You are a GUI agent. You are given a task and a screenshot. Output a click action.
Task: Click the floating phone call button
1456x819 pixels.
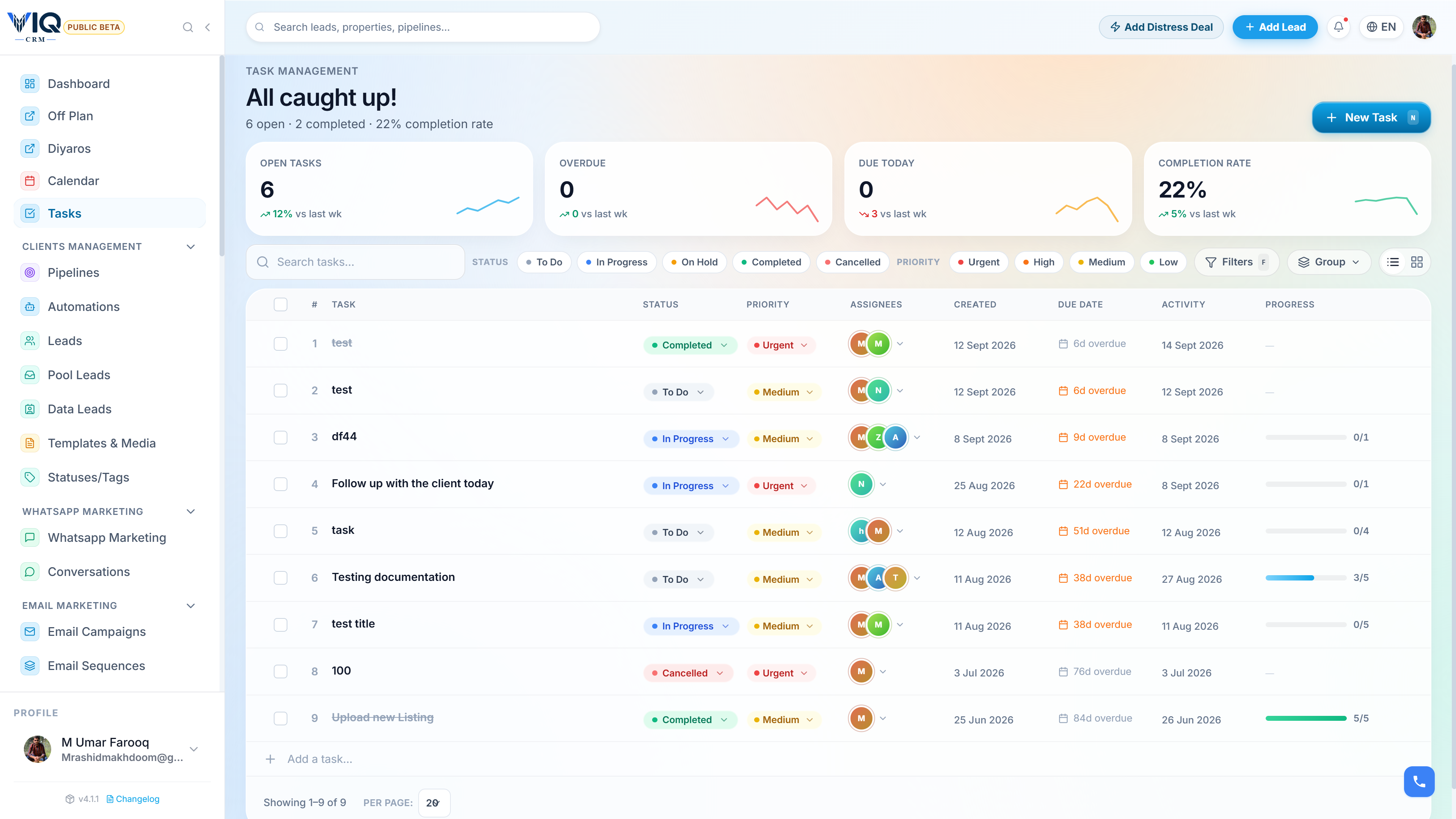1419,782
